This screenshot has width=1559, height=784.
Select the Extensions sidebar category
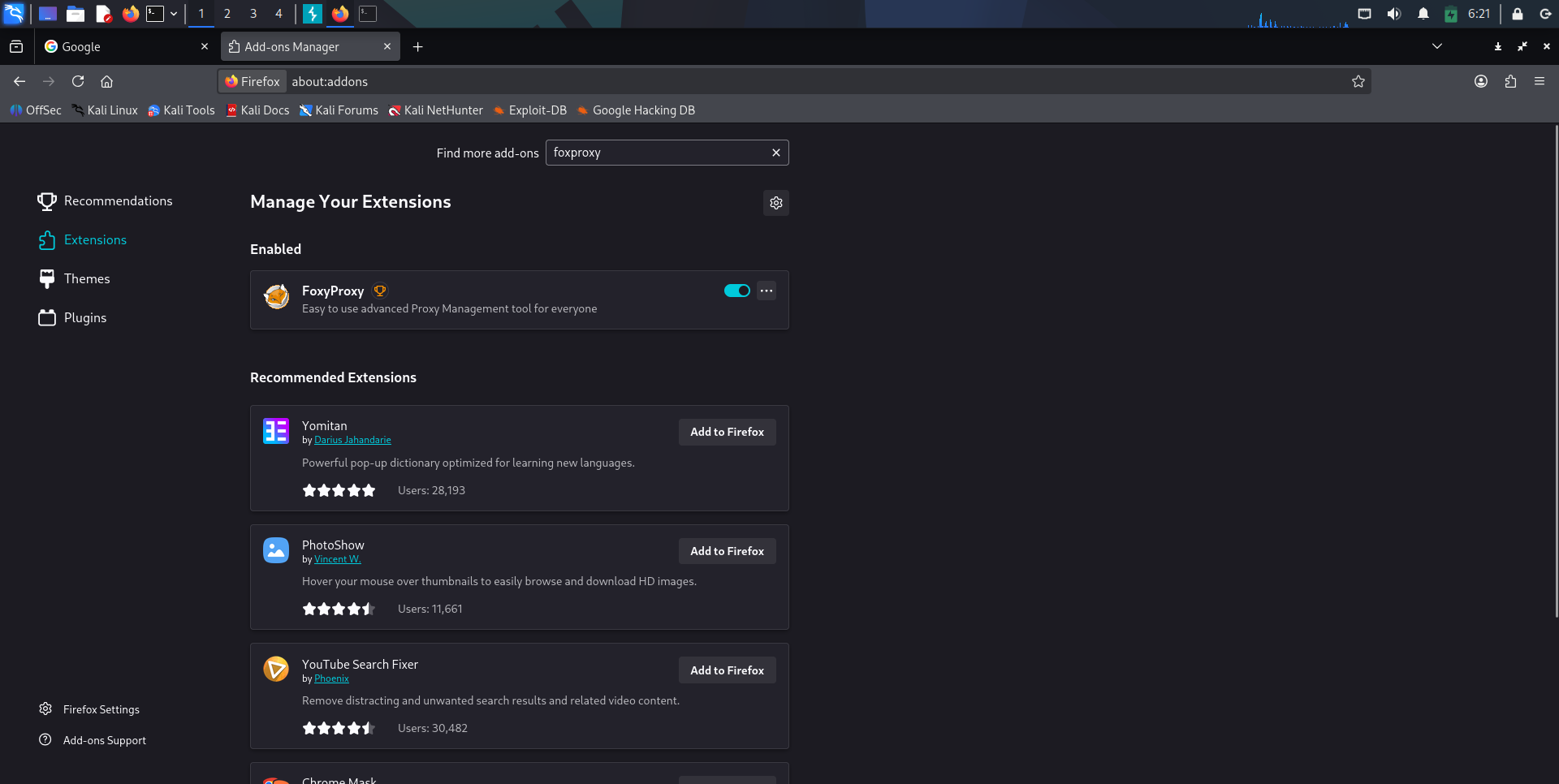pos(82,240)
